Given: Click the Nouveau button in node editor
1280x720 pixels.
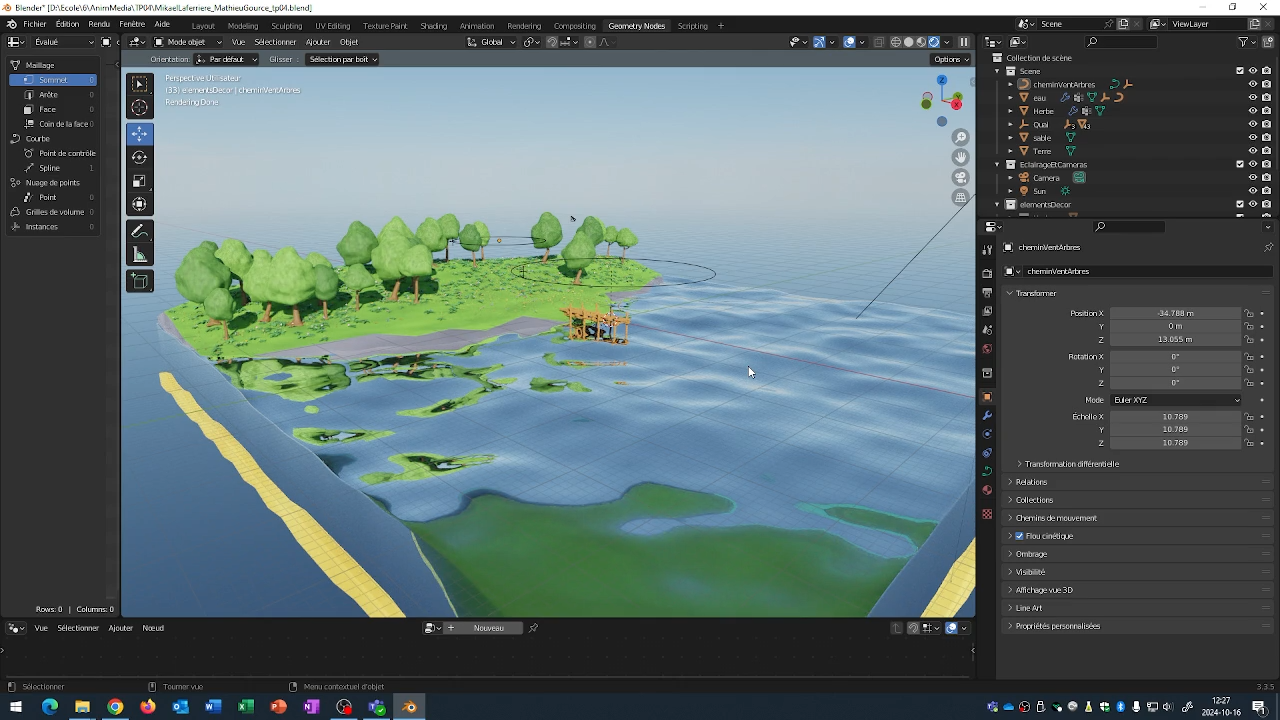Looking at the screenshot, I should (x=488, y=628).
